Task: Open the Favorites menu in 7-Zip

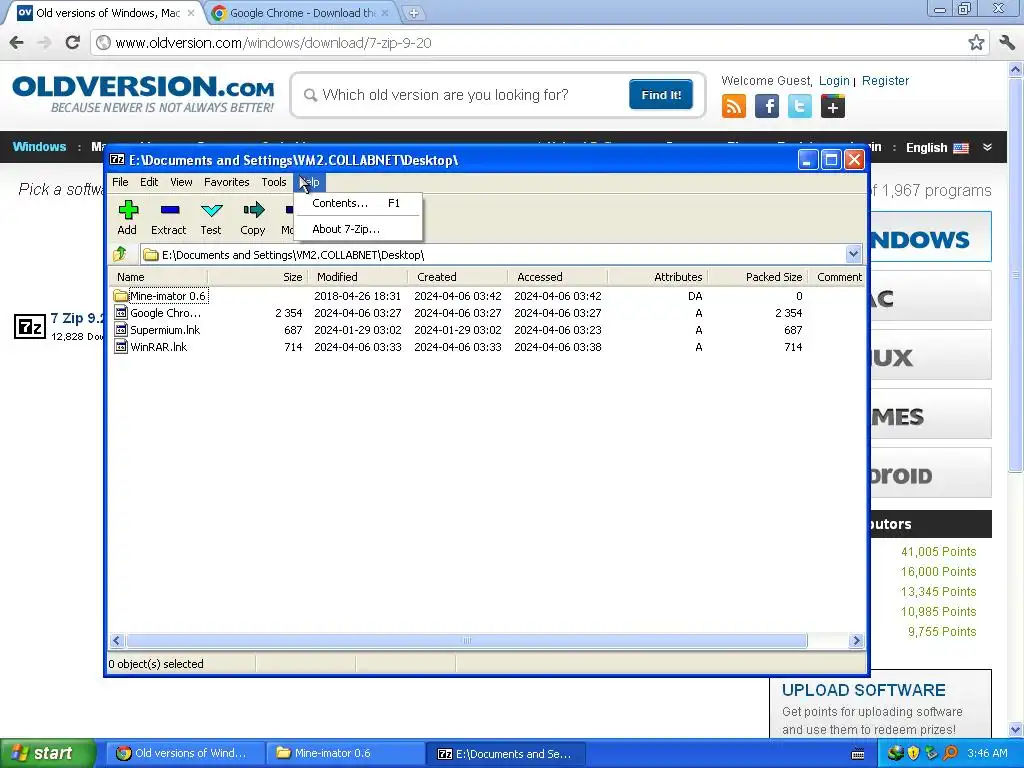Action: click(x=227, y=182)
